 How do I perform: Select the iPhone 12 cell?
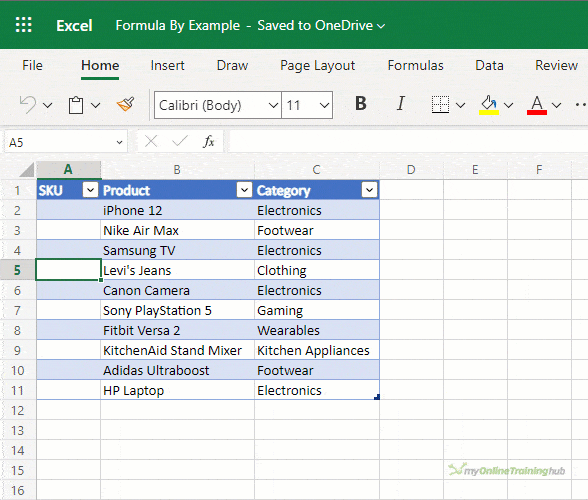177,210
